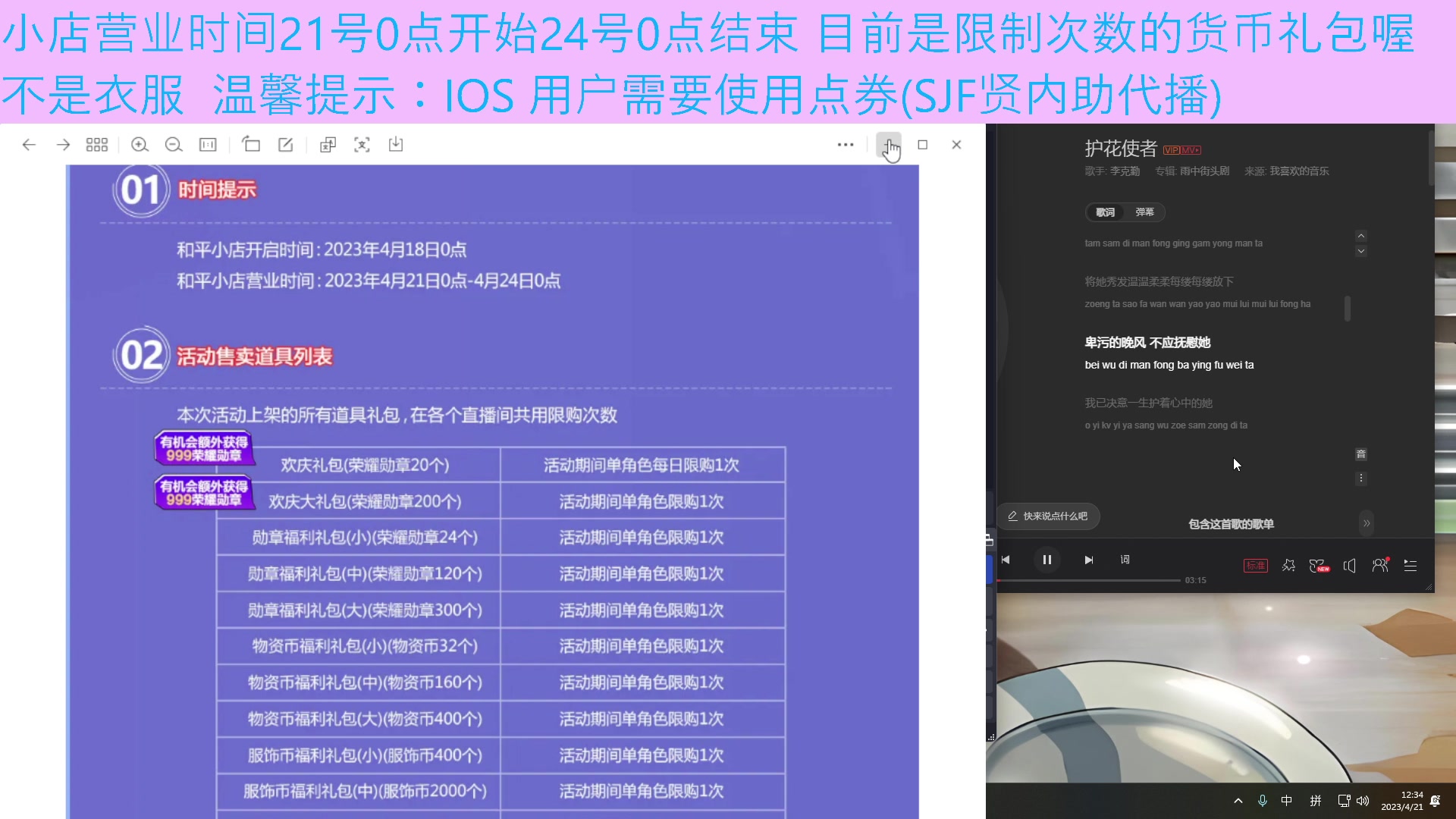Viewport: 1456px width, 819px height.
Task: Skip to the next track
Action: tap(1088, 560)
